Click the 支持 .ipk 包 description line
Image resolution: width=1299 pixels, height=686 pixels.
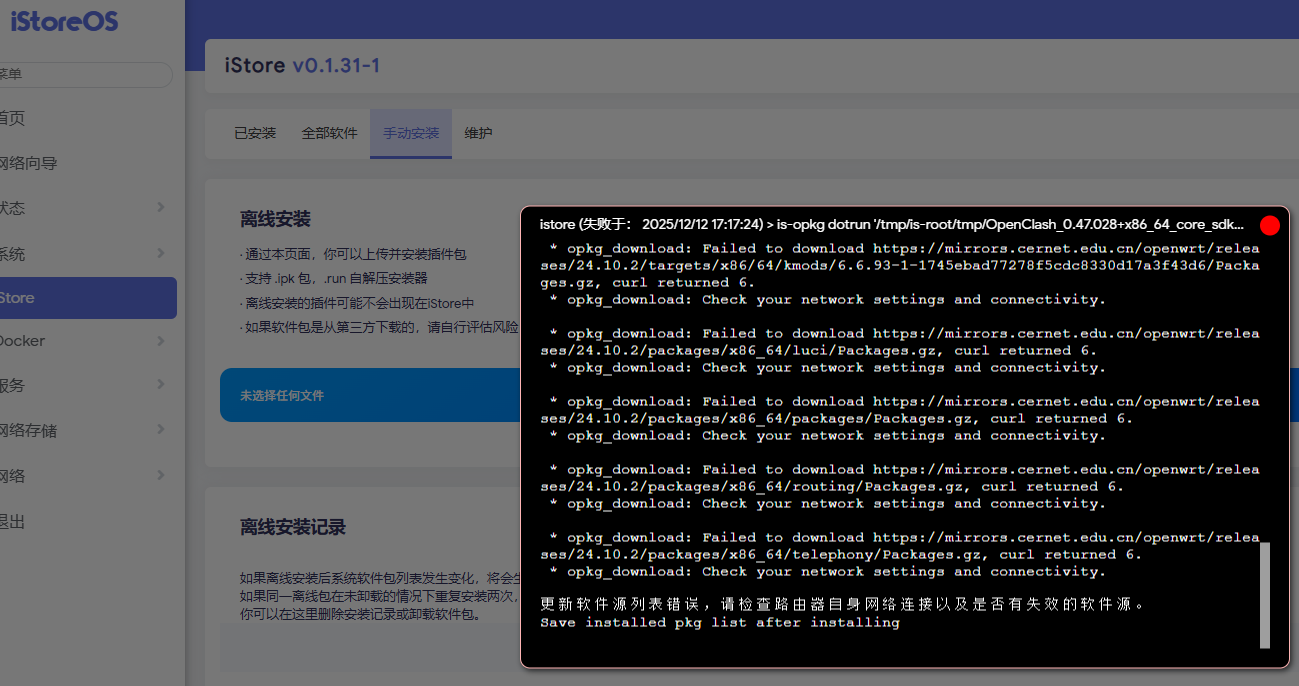(x=333, y=278)
